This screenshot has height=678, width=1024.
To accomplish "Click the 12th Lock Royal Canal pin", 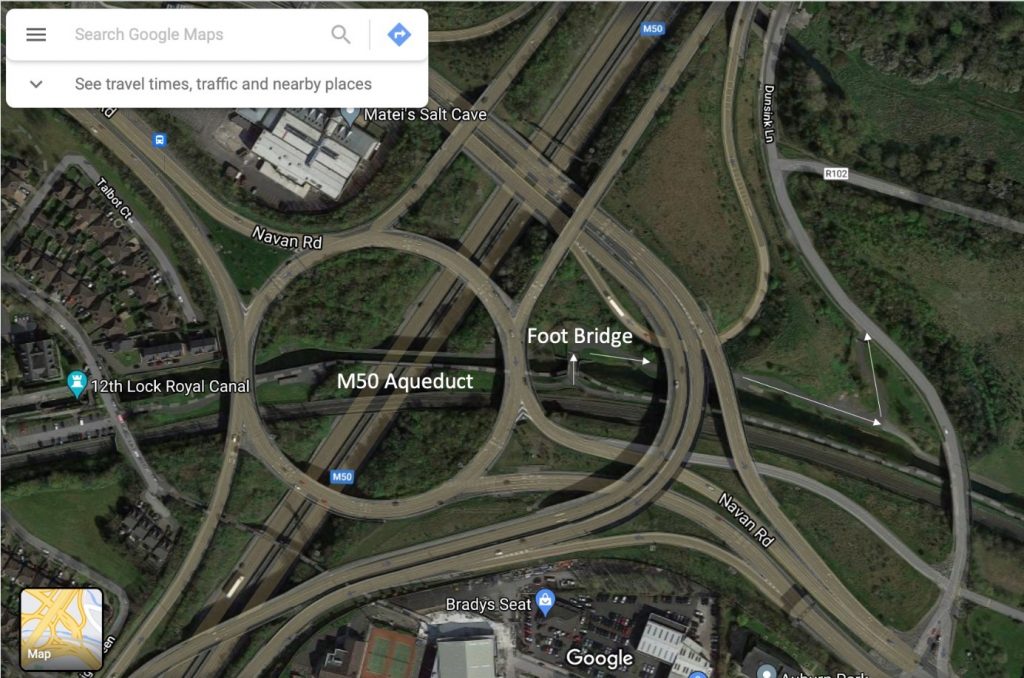I will pos(77,384).
